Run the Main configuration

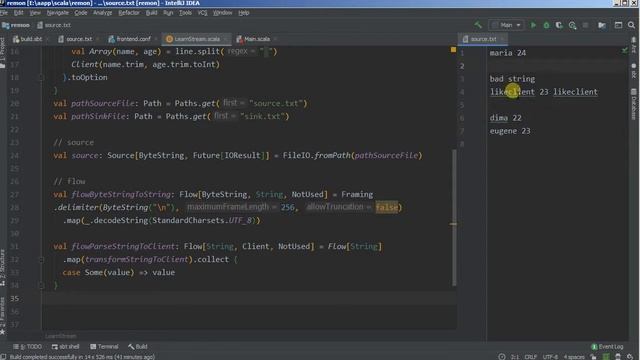533,25
